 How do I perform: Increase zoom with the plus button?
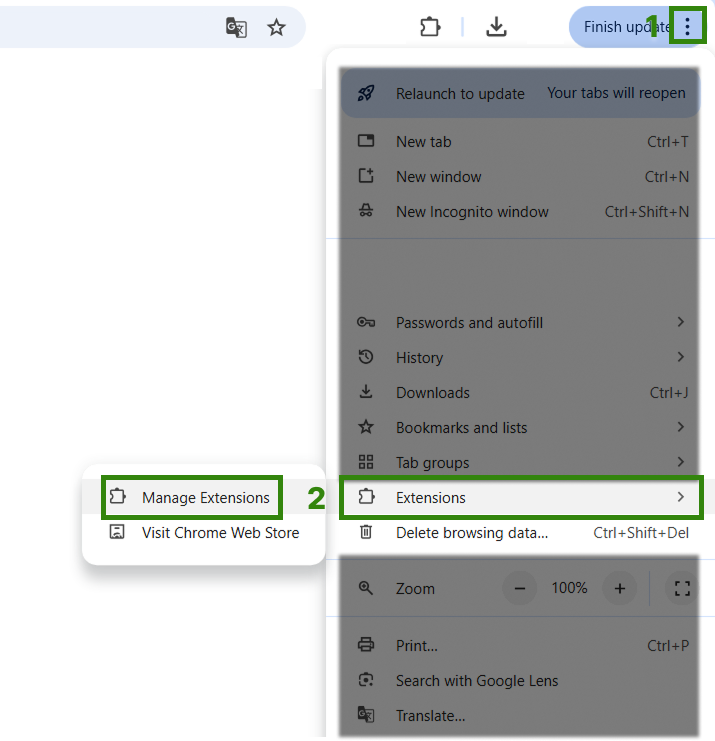(620, 588)
